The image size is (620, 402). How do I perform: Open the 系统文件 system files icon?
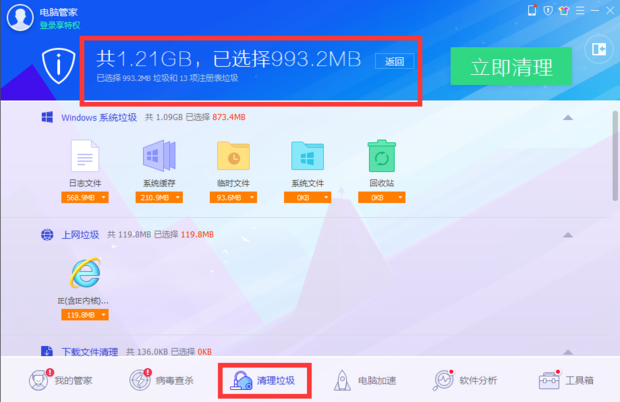(306, 156)
